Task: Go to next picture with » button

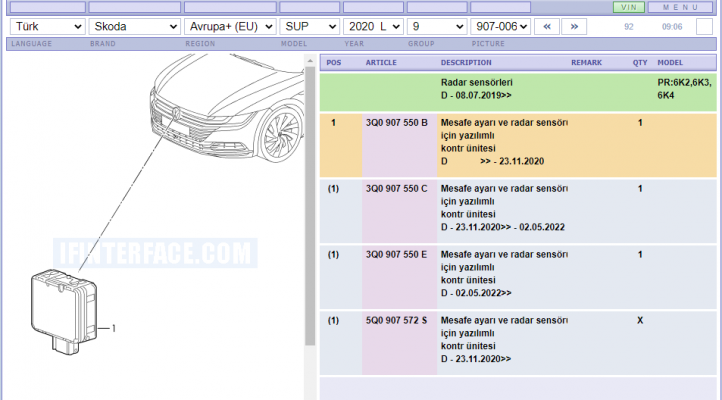Action: click(574, 27)
